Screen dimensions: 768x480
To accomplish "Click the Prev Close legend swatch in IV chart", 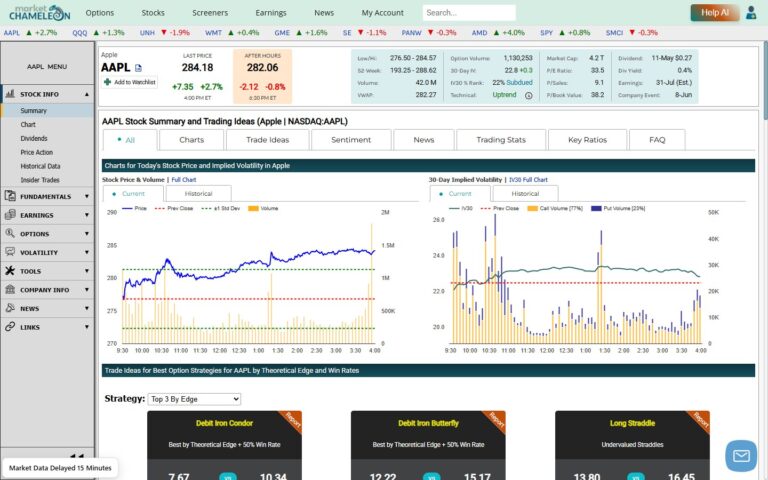I will (x=485, y=208).
